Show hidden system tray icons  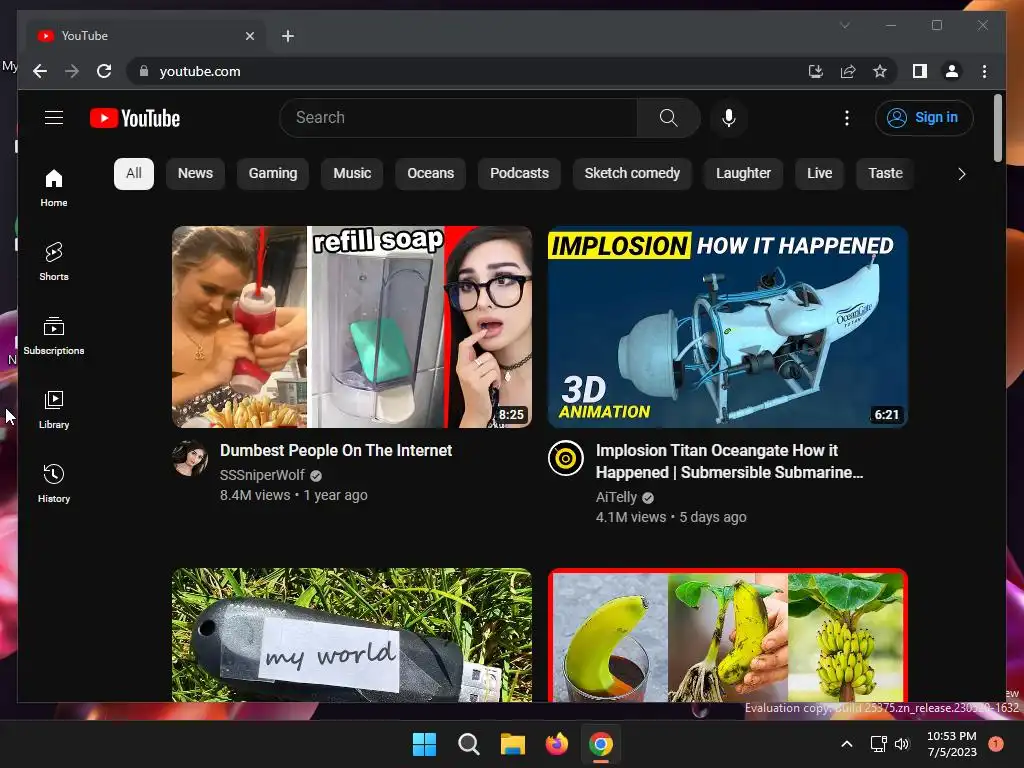tap(846, 744)
